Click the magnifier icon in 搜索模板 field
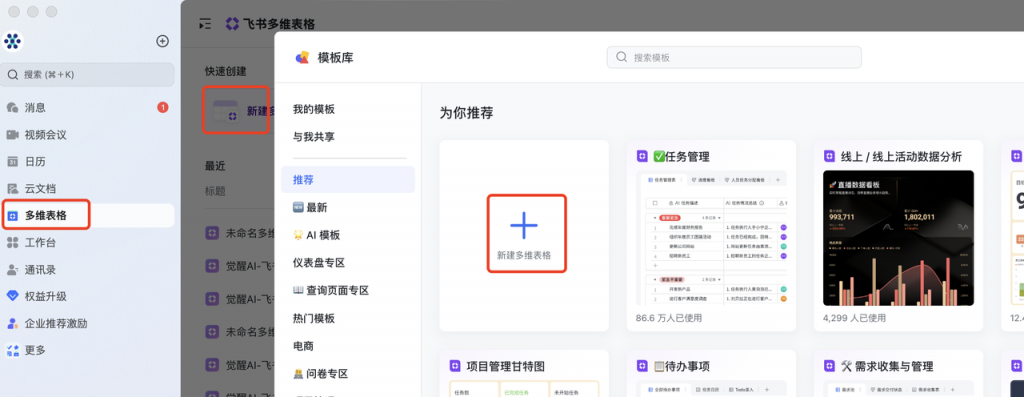The image size is (1024, 397). click(x=622, y=57)
